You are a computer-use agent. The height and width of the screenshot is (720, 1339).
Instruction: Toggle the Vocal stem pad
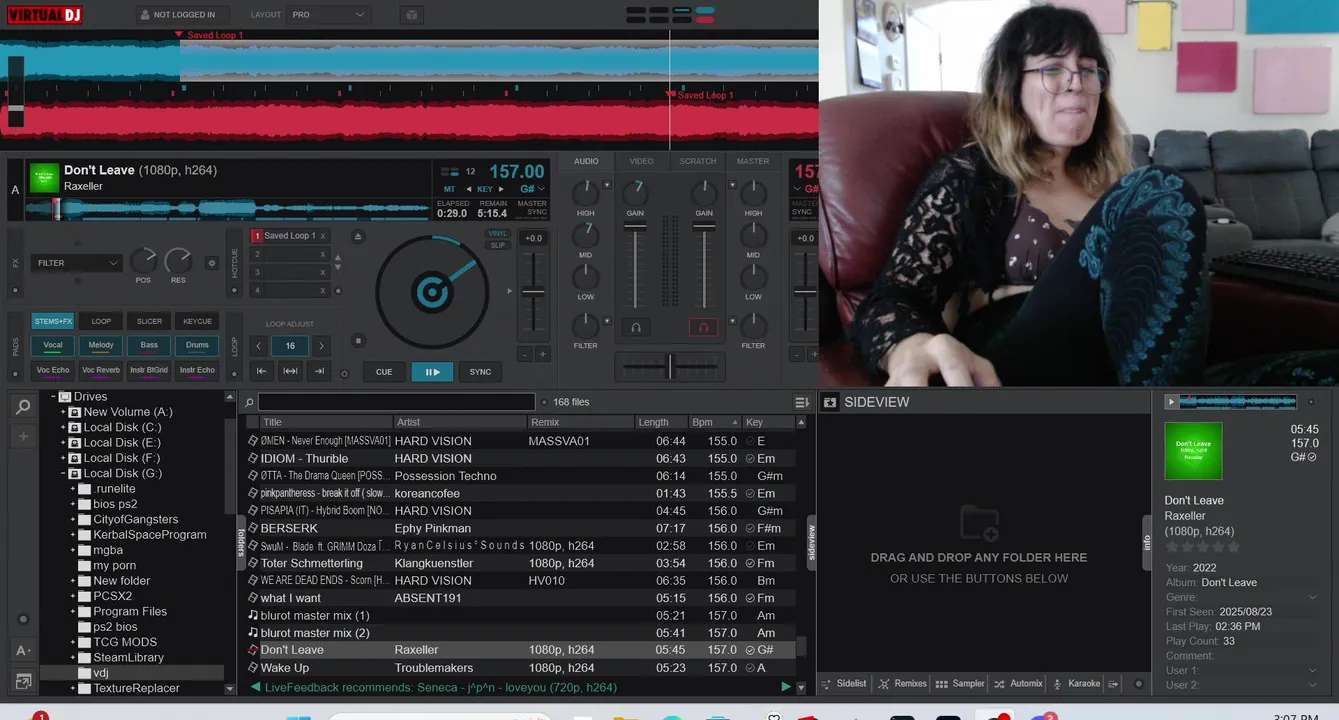pos(53,345)
